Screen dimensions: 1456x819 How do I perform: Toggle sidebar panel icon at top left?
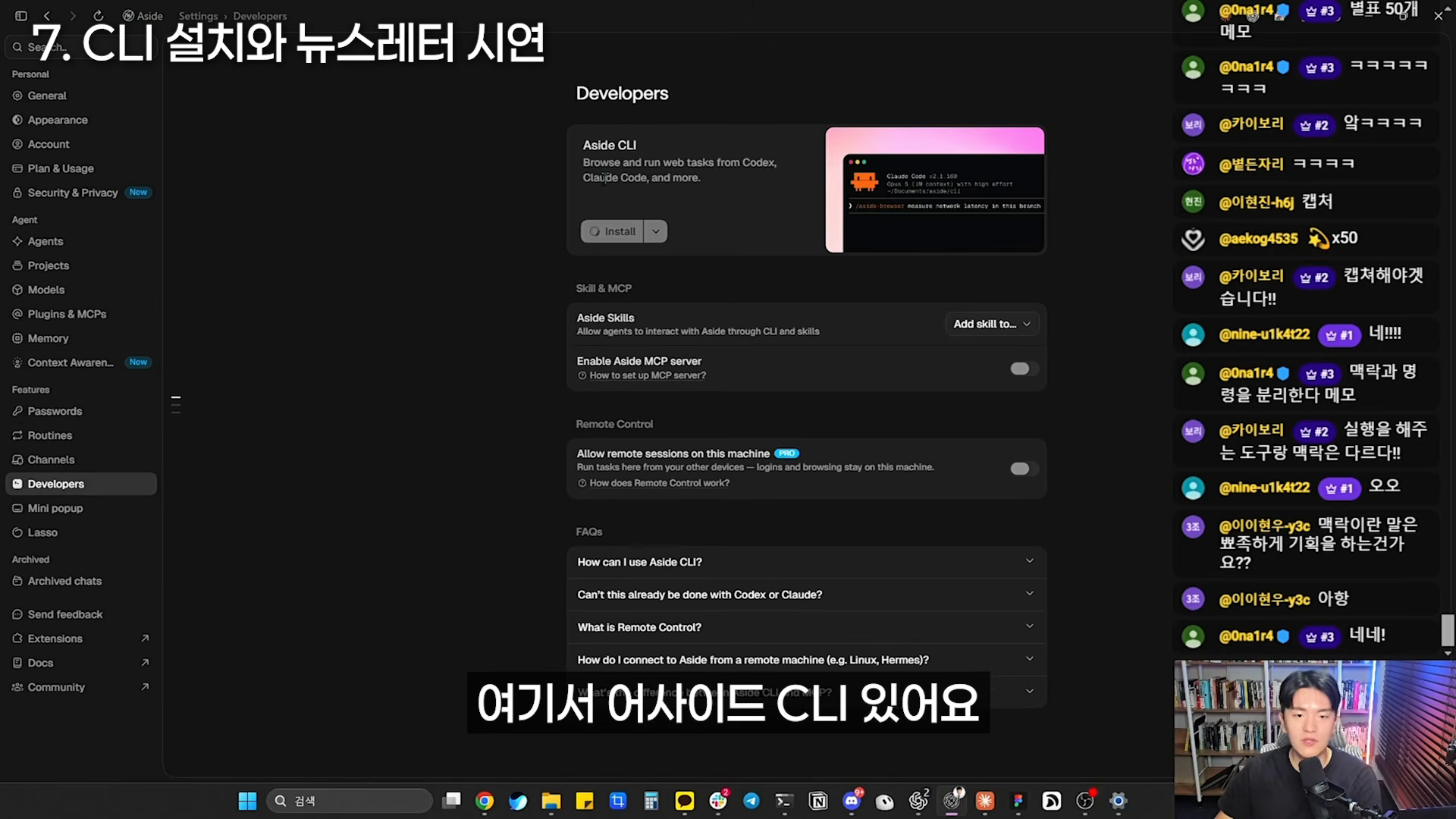[21, 16]
